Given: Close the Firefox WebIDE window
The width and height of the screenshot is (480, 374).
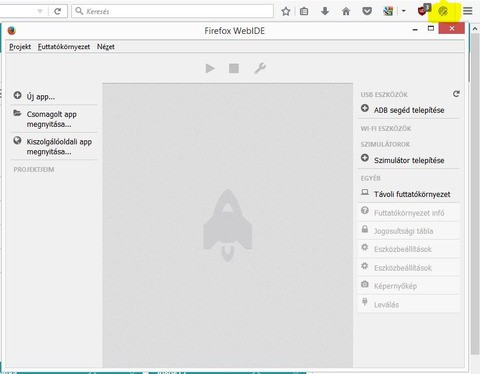Looking at the screenshot, I should (452, 29).
